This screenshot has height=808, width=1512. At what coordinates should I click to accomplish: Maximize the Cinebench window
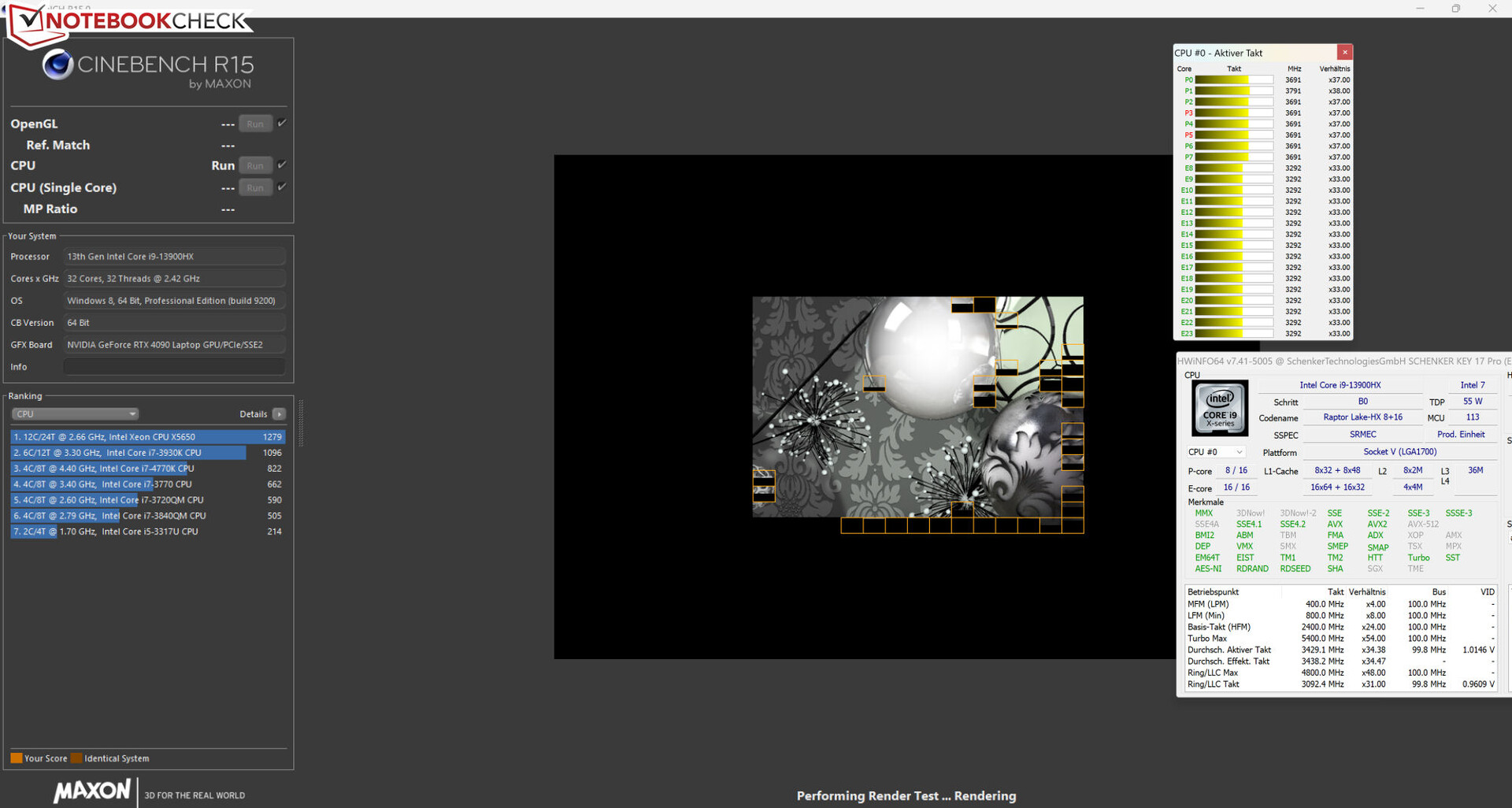coord(1456,9)
